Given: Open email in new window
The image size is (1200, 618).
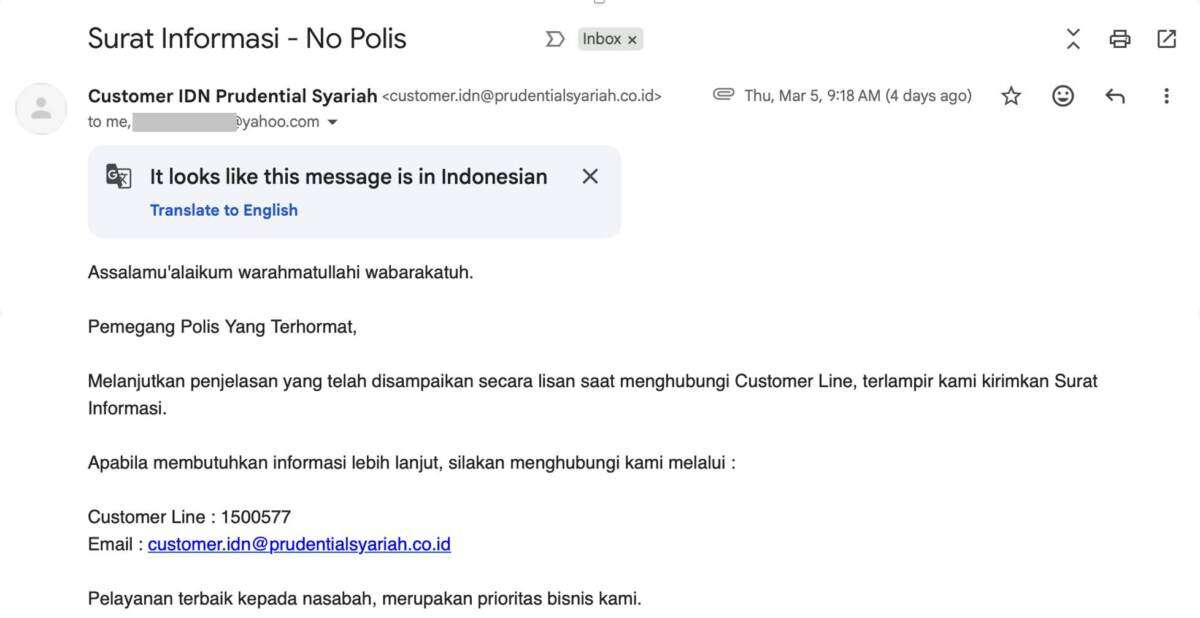Looking at the screenshot, I should (1166, 39).
